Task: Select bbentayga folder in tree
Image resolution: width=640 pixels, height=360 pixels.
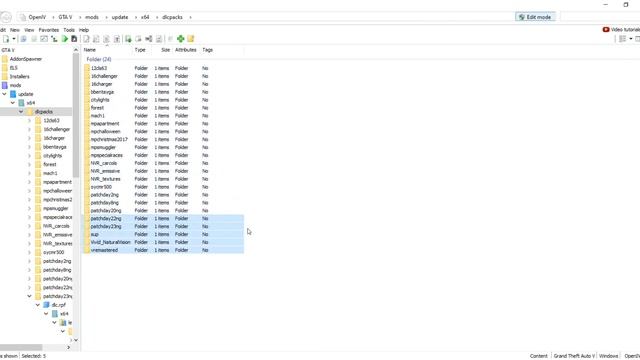Action: tap(54, 147)
